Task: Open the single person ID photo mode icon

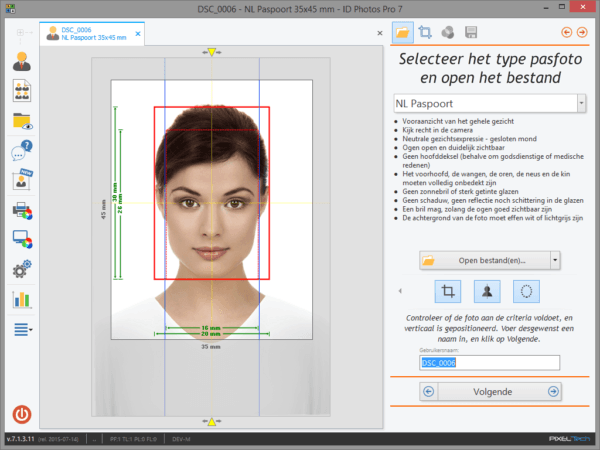Action: point(22,61)
